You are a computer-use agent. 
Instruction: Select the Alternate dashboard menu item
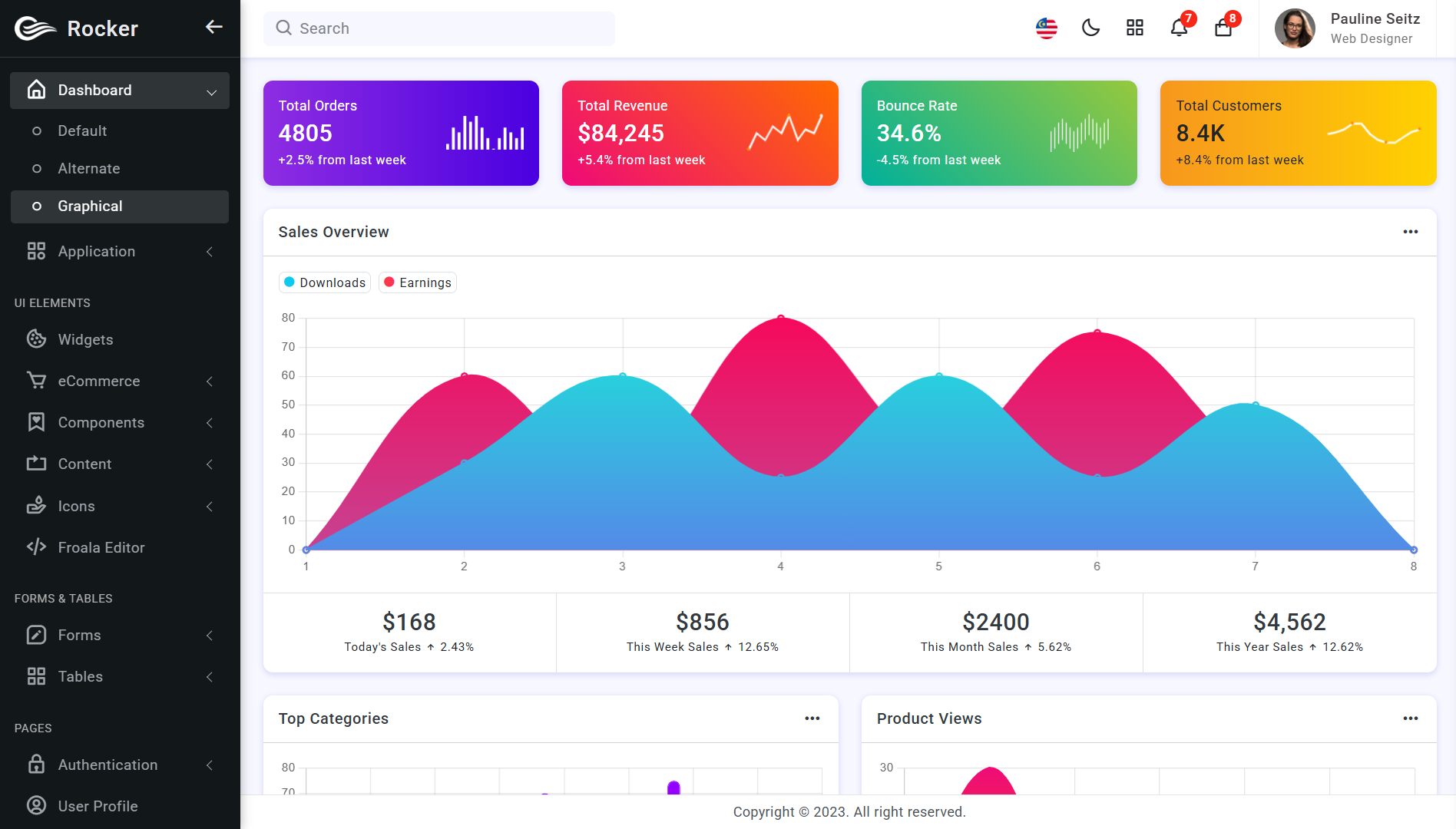pyautogui.click(x=89, y=169)
